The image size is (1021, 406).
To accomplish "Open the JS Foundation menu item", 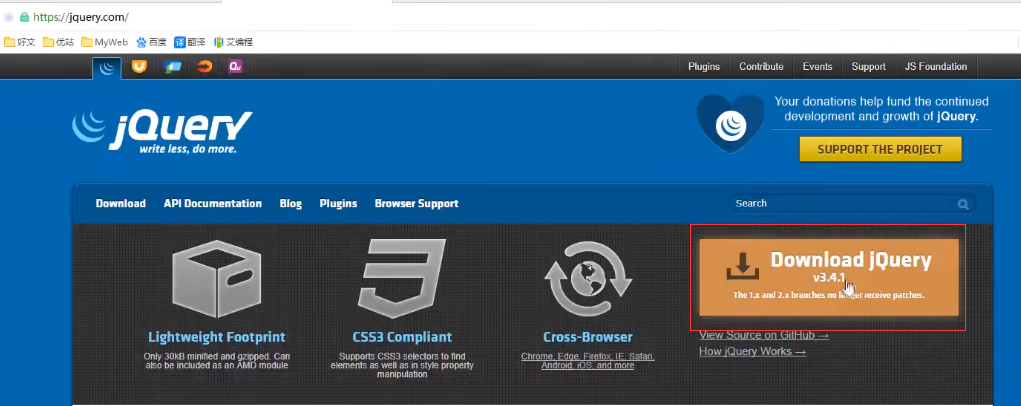I will click(936, 66).
